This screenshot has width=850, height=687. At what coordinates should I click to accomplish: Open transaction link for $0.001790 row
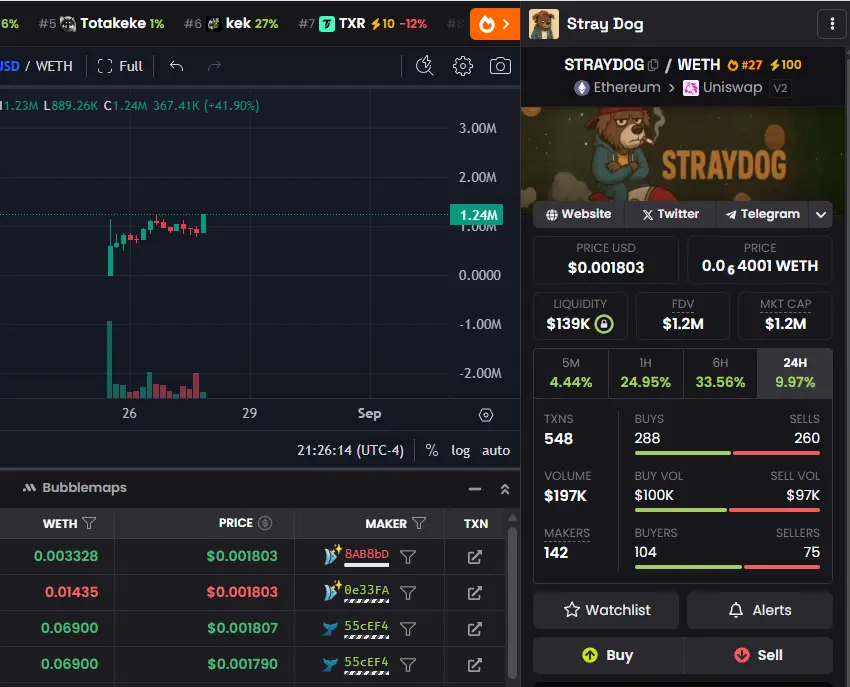coord(474,665)
